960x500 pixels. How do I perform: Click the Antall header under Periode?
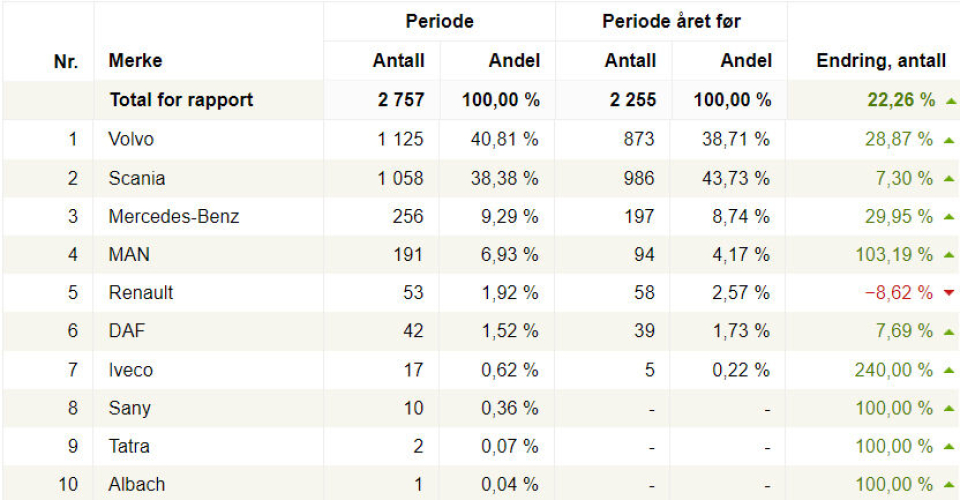tap(398, 61)
